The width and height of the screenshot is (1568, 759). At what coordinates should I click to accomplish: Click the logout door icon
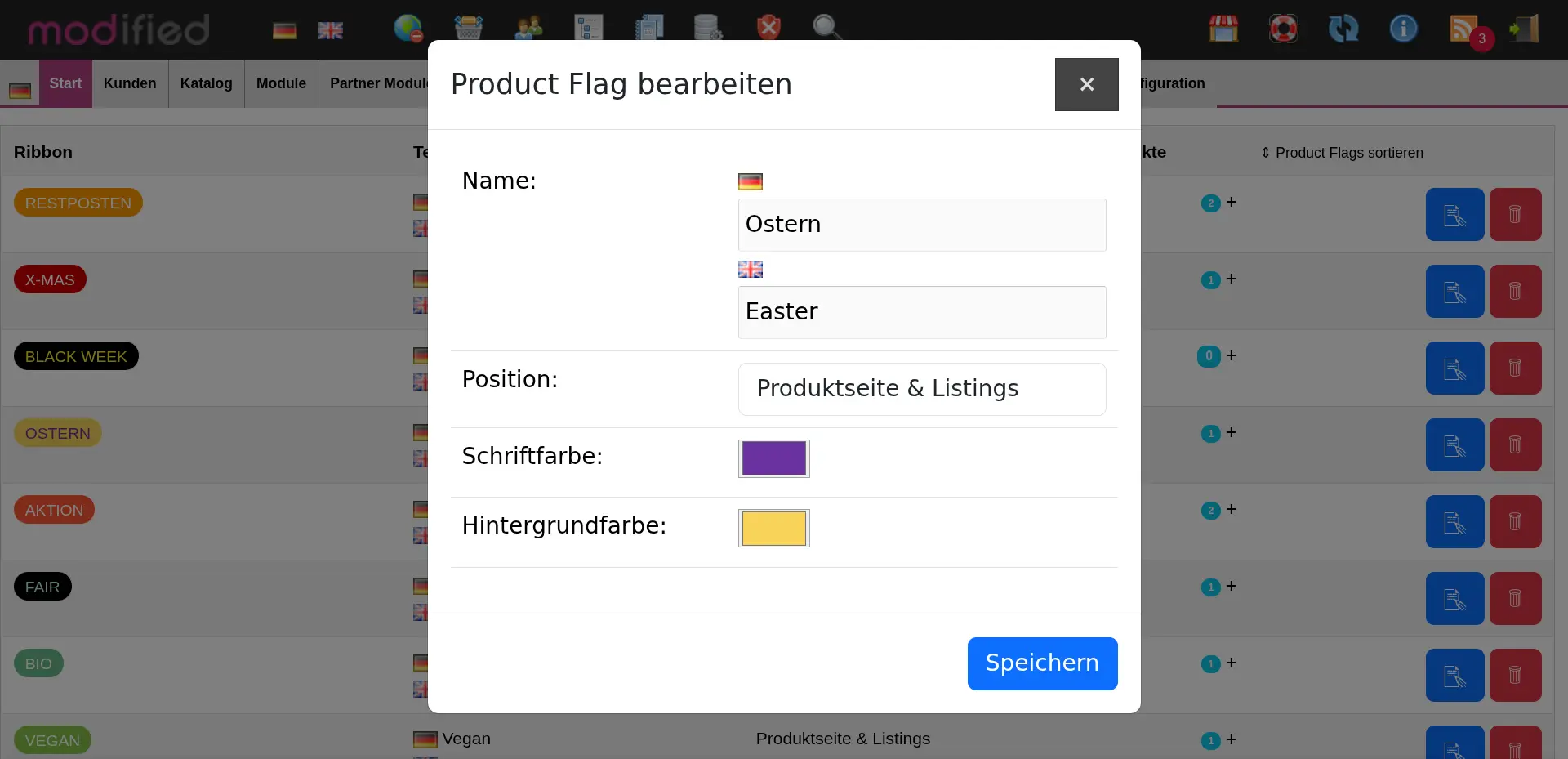1524,29
